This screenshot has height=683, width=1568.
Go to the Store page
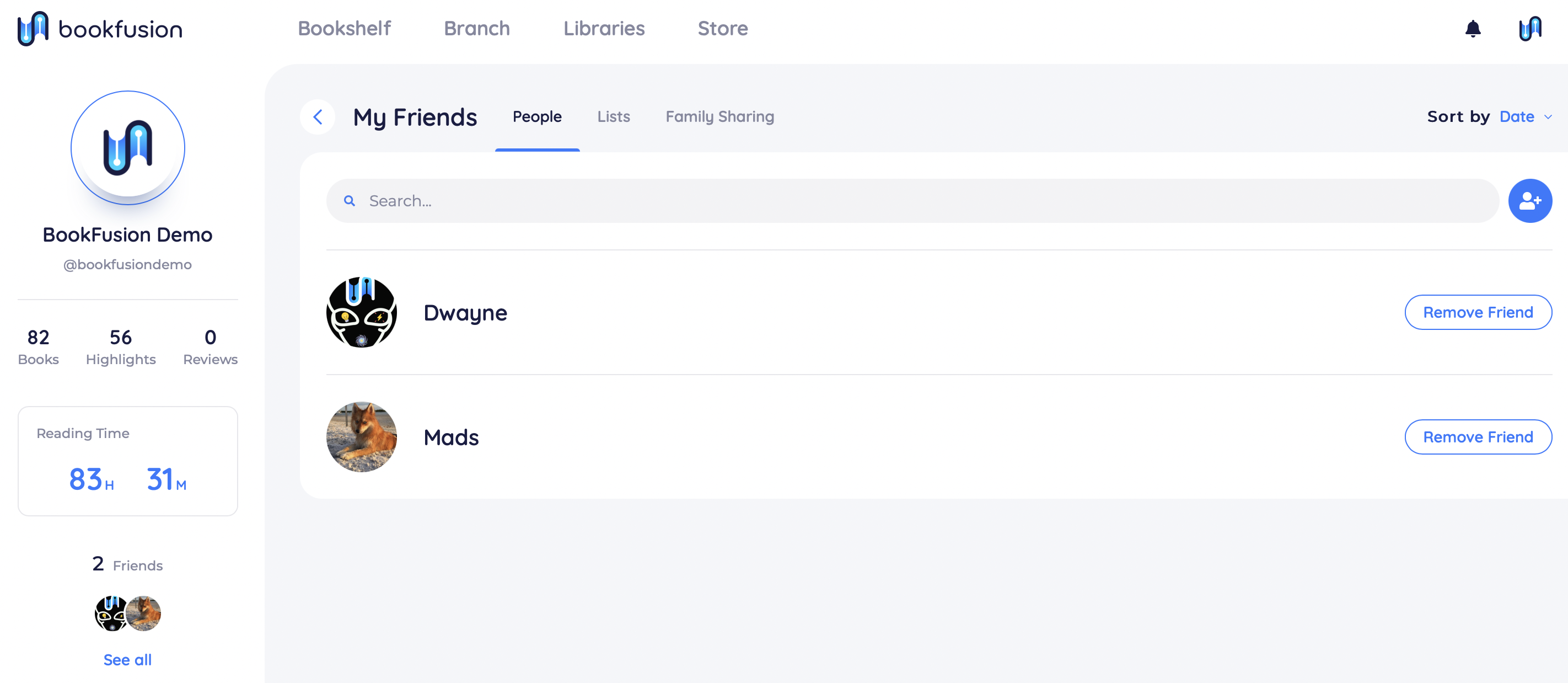coord(722,29)
